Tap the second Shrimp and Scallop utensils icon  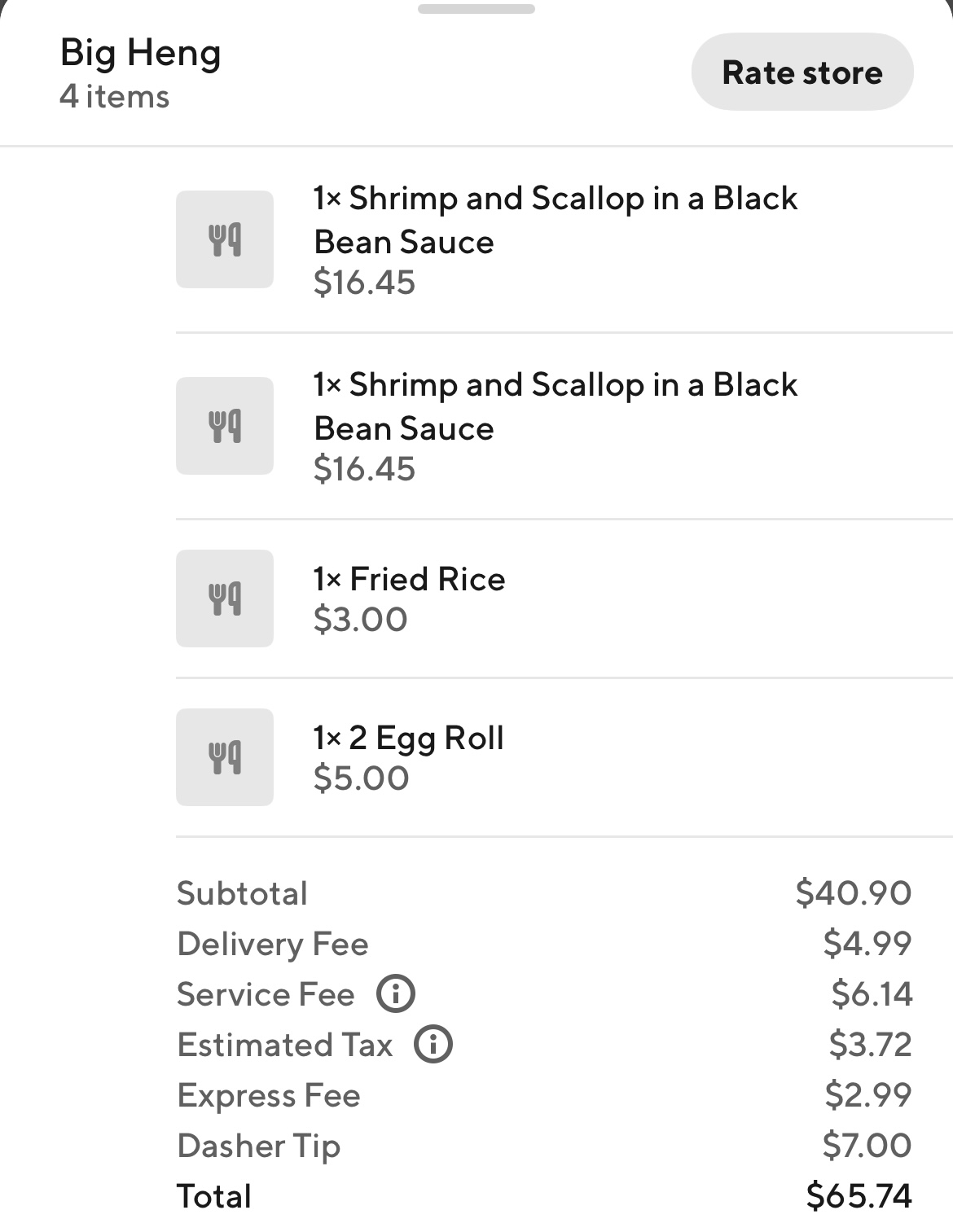point(225,426)
